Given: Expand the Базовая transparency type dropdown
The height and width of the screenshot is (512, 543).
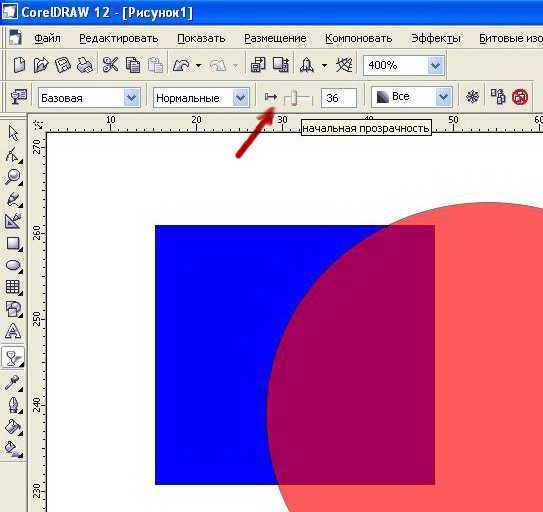Looking at the screenshot, I should click(x=132, y=98).
